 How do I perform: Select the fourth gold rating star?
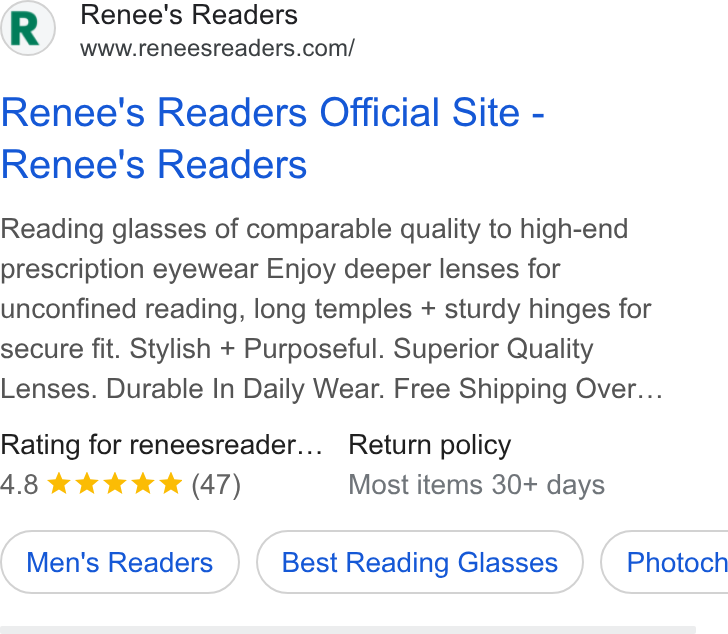point(143,483)
